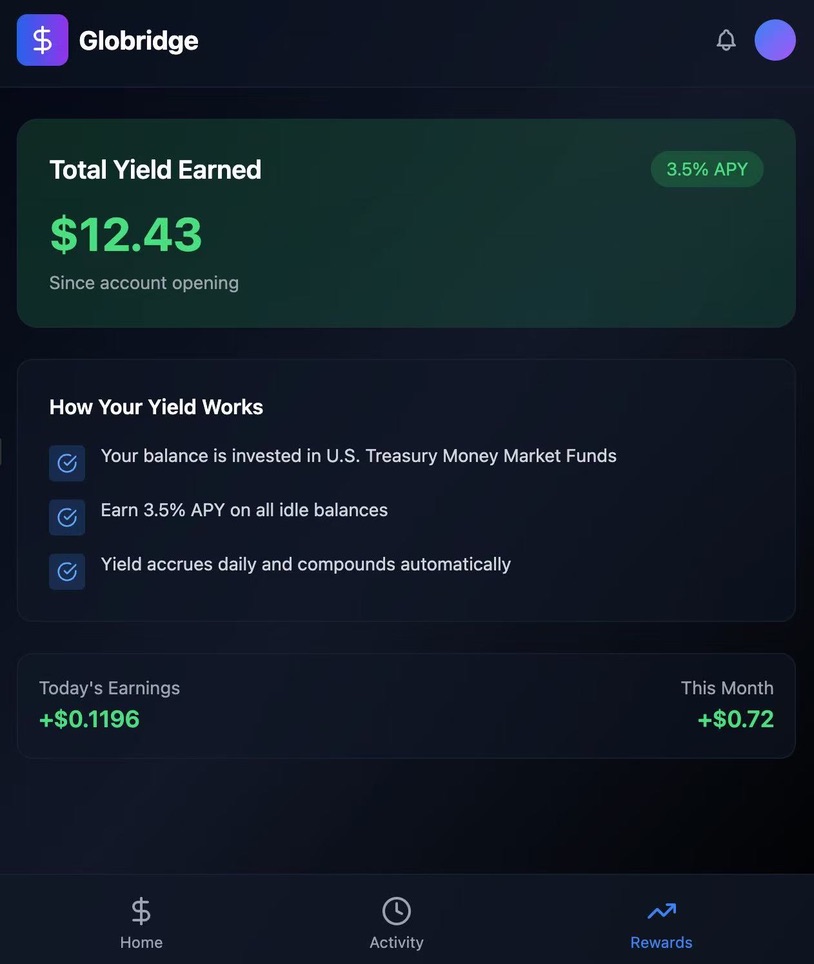Open notifications via the bell icon
Image resolution: width=814 pixels, height=964 pixels.
coord(726,40)
